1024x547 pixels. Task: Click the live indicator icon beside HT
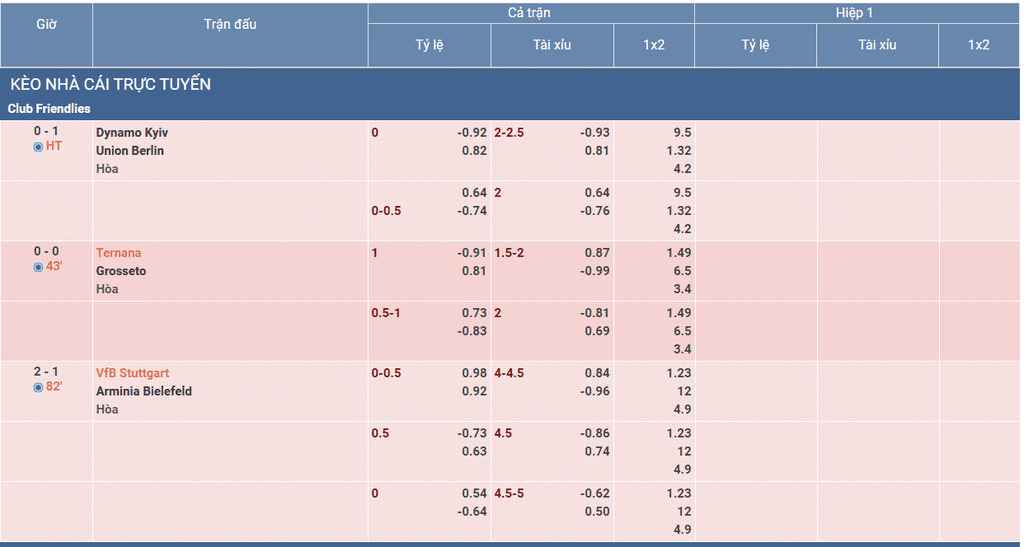point(39,147)
